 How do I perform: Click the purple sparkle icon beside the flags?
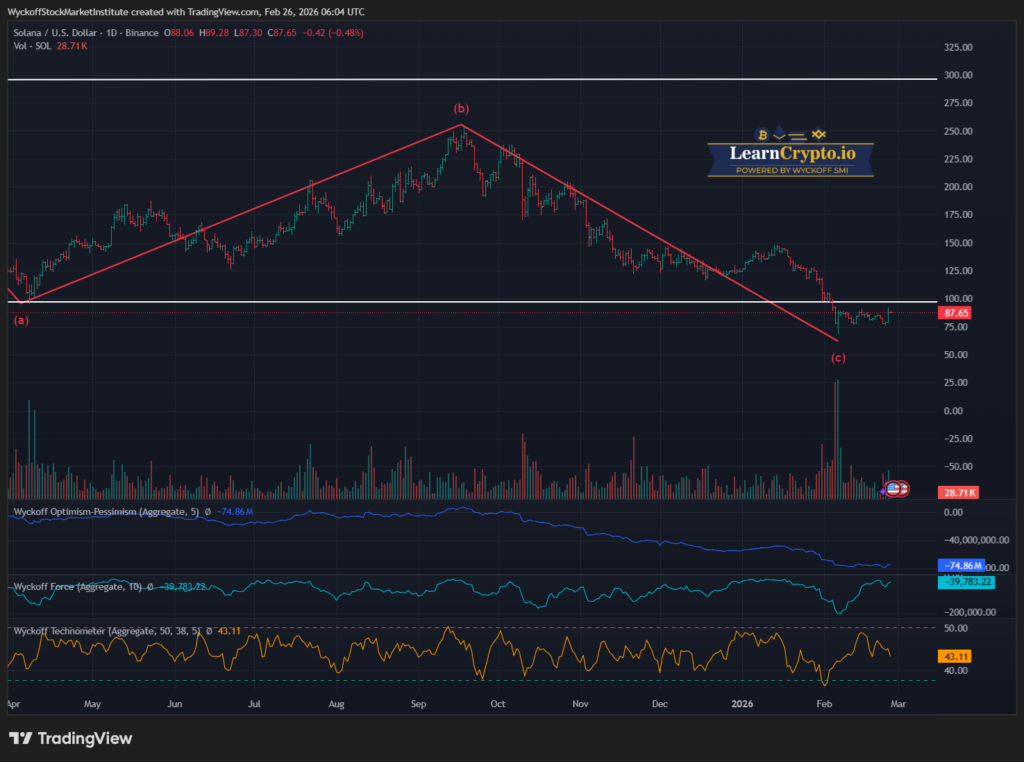881,490
